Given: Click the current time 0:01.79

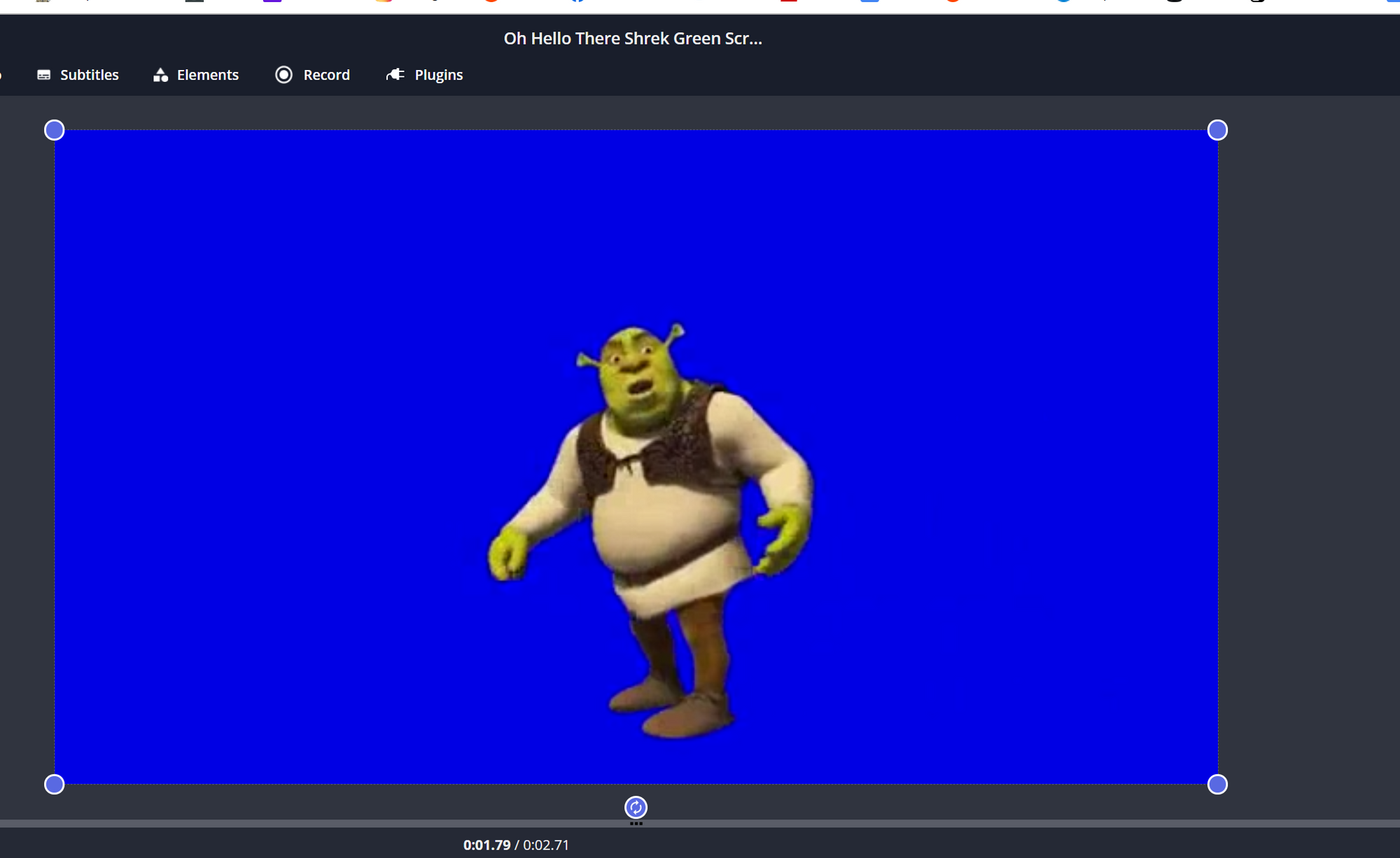Looking at the screenshot, I should pos(486,845).
